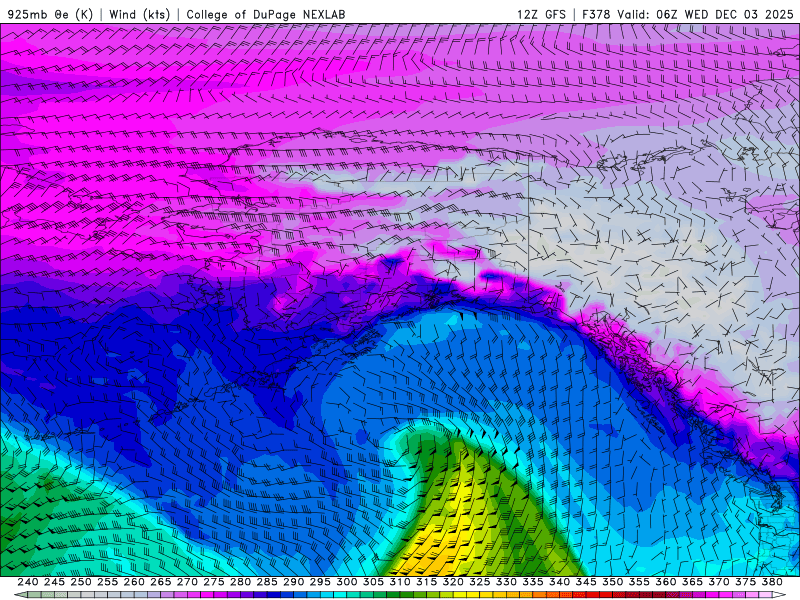Click the "Wind (kts)" header label
This screenshot has height=600, width=800.
coord(140,14)
